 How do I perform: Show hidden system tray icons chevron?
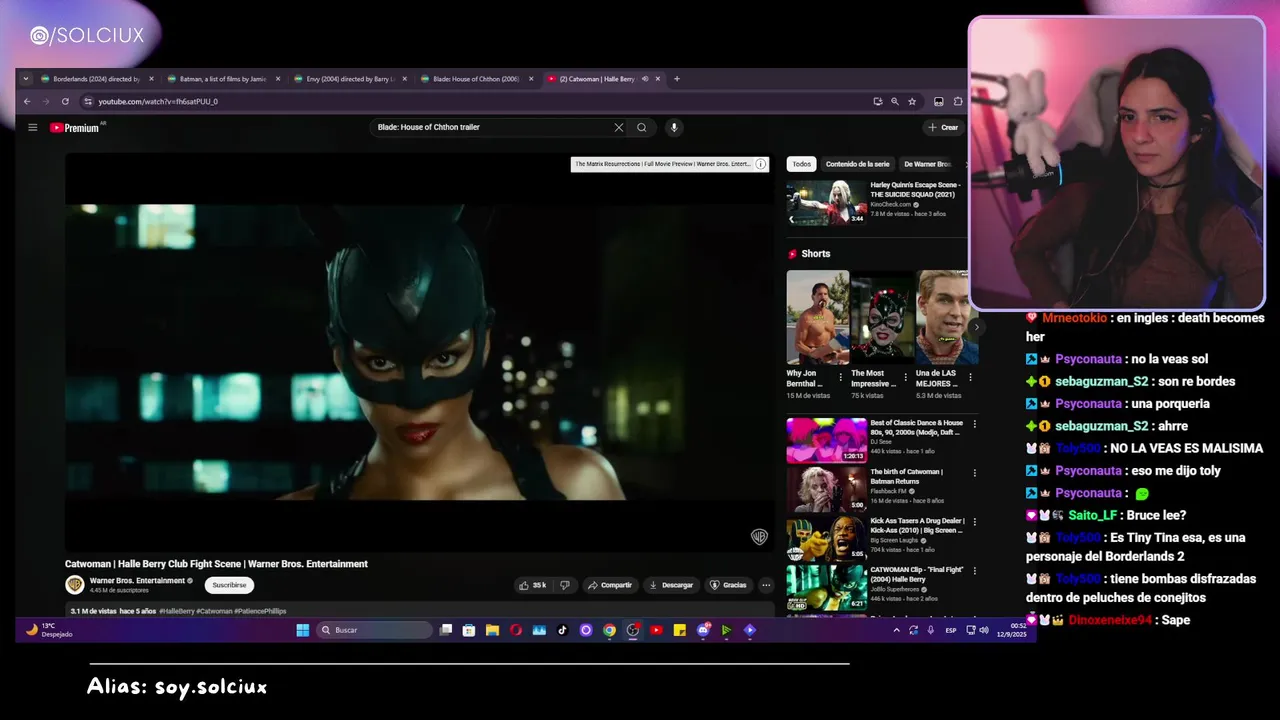(x=896, y=630)
